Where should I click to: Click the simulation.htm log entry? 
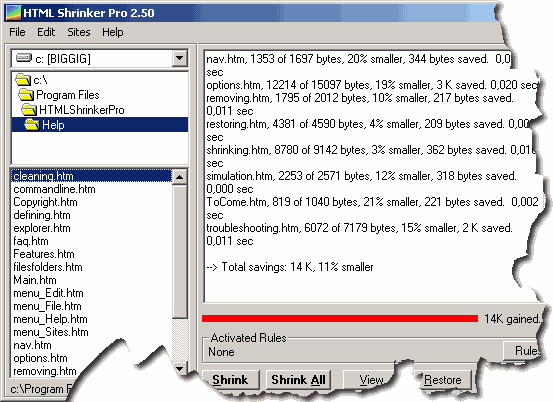pos(361,182)
